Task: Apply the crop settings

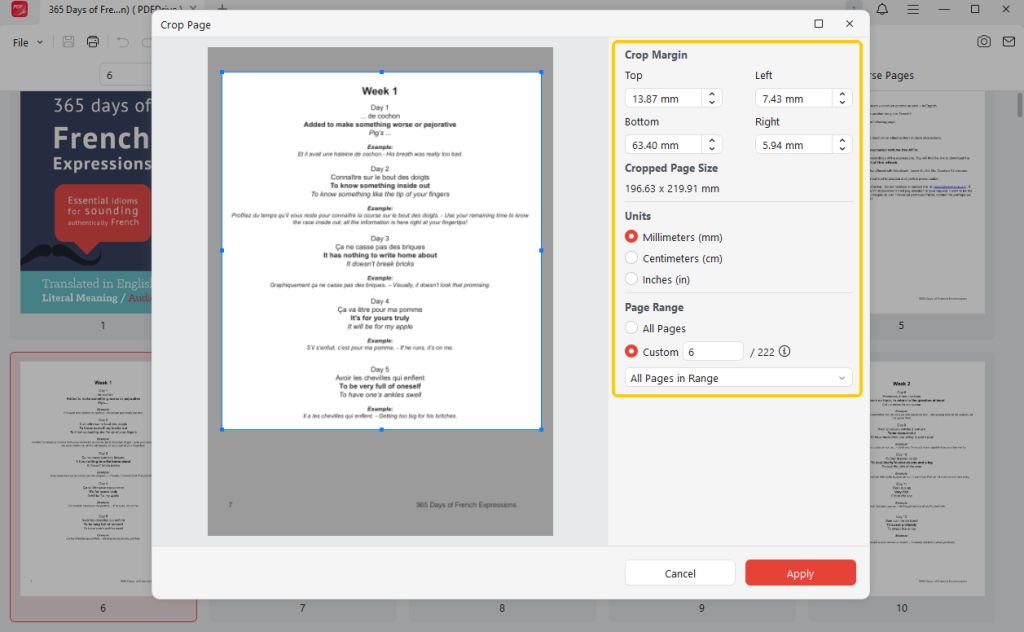Action: (x=800, y=573)
